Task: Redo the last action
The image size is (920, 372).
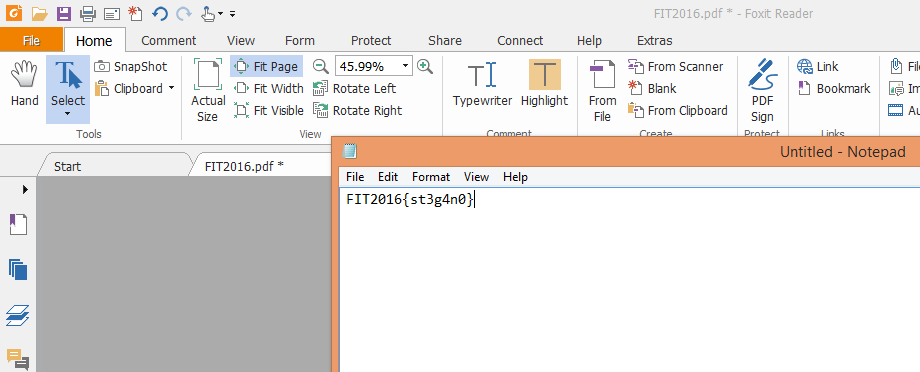Action: (x=184, y=13)
